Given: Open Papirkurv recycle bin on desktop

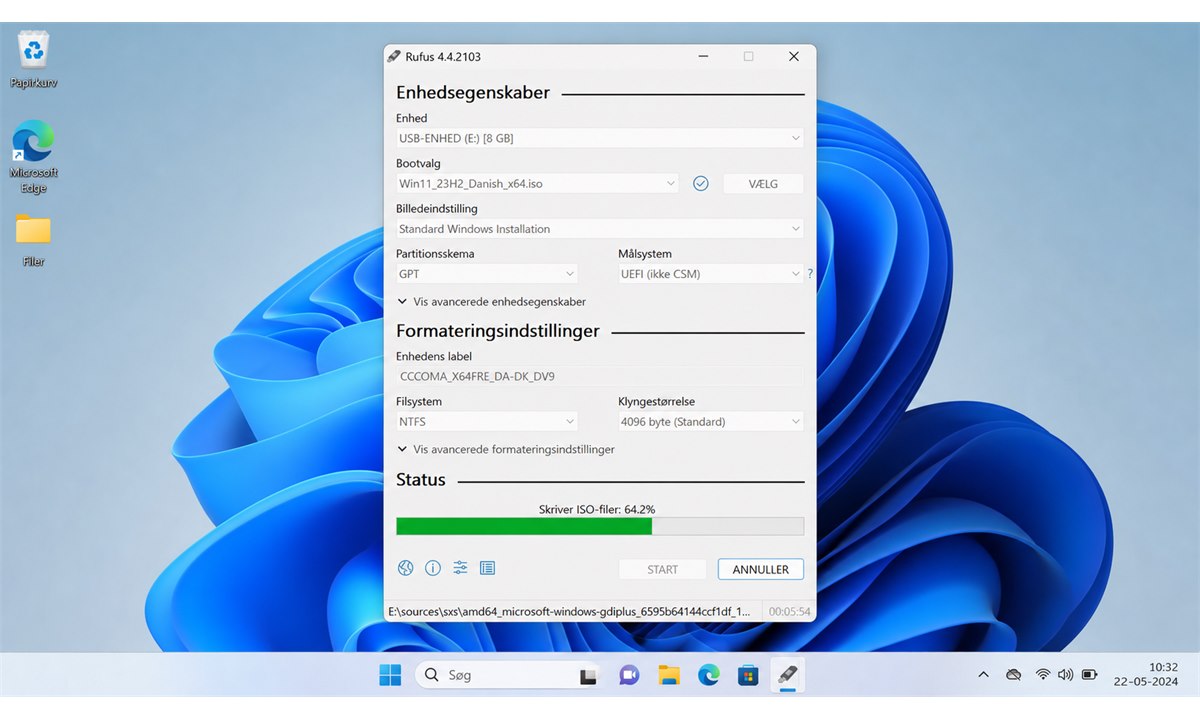Looking at the screenshot, I should pos(33,59).
